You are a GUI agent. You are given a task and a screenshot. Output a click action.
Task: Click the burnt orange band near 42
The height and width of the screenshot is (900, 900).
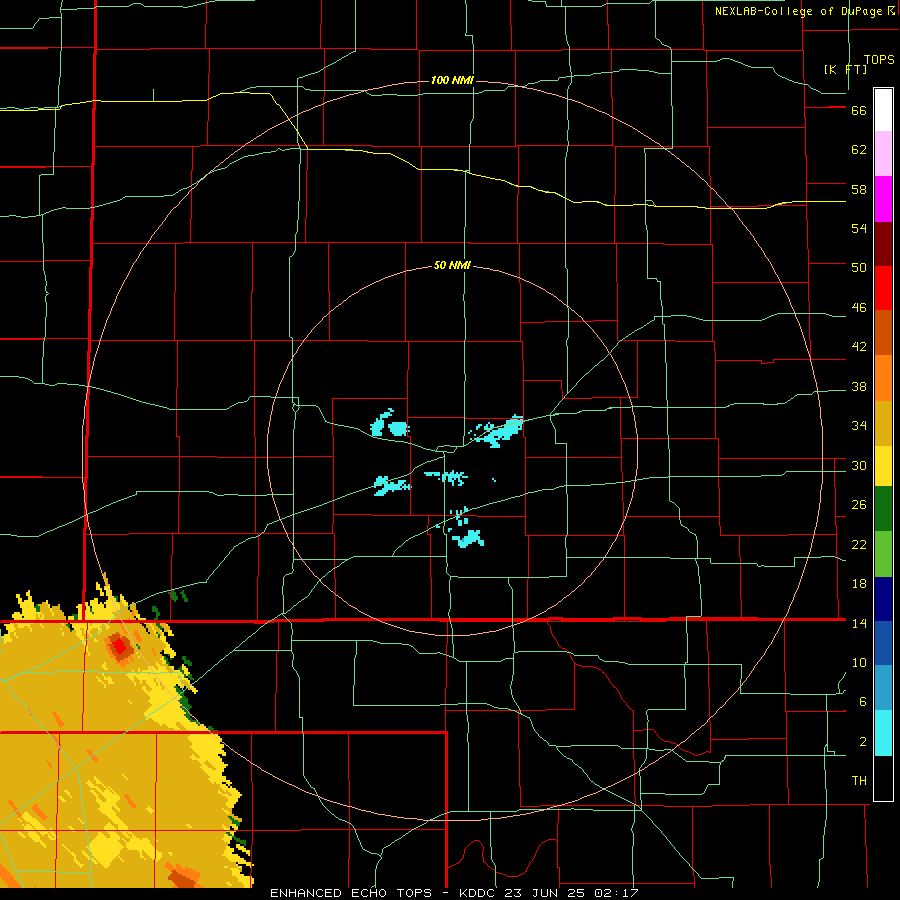883,333
